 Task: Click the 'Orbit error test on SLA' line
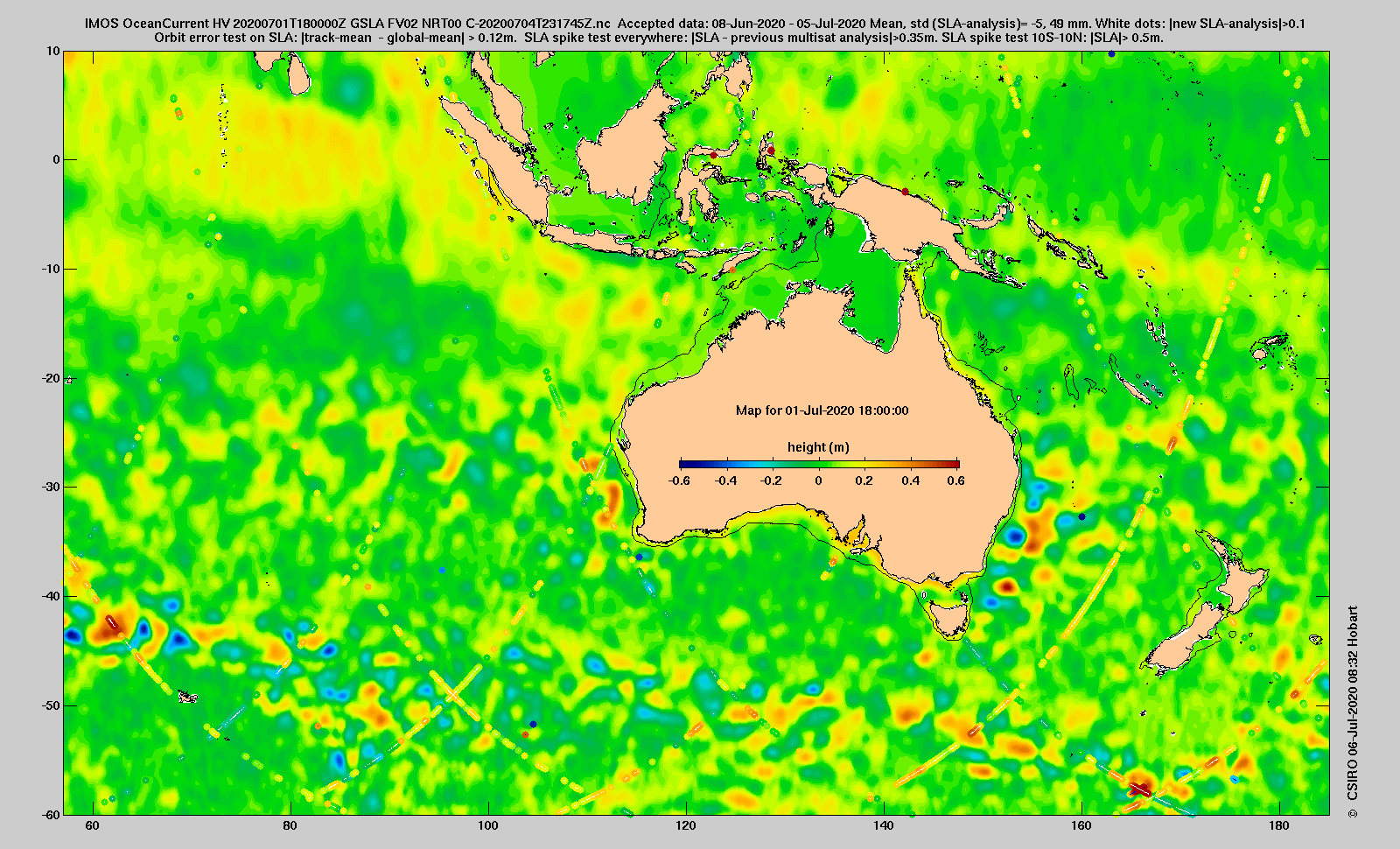(x=658, y=38)
